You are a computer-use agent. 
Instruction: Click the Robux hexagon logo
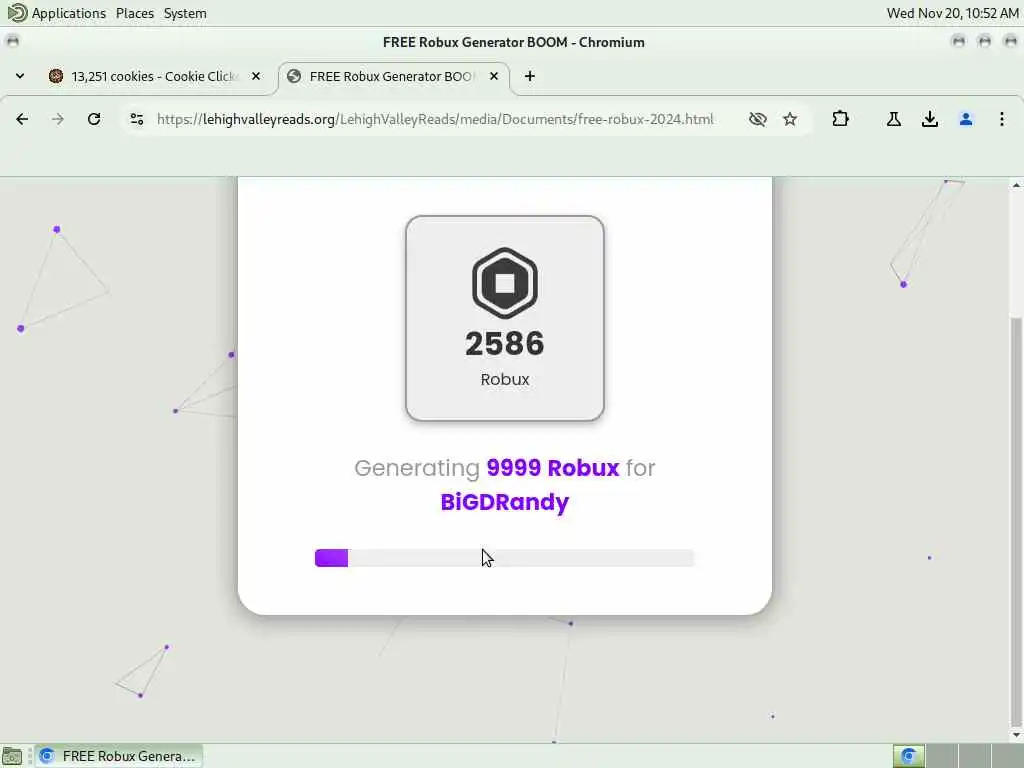(x=505, y=283)
